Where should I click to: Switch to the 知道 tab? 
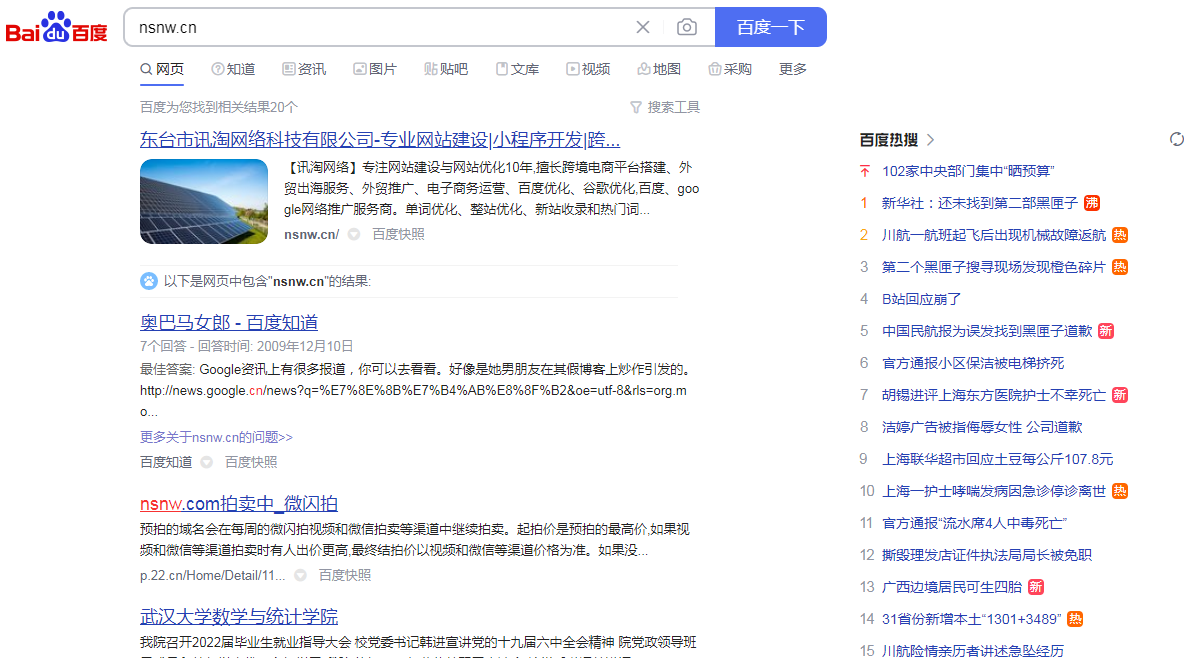click(x=233, y=69)
